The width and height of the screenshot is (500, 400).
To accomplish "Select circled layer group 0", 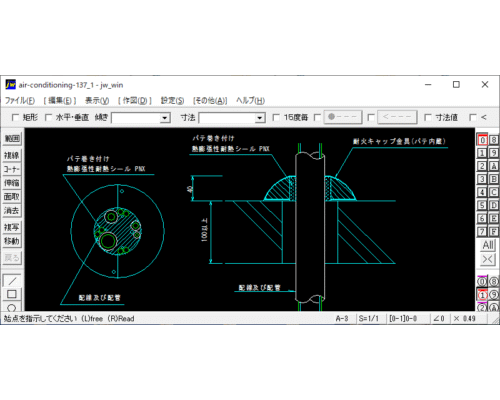I will (482, 282).
